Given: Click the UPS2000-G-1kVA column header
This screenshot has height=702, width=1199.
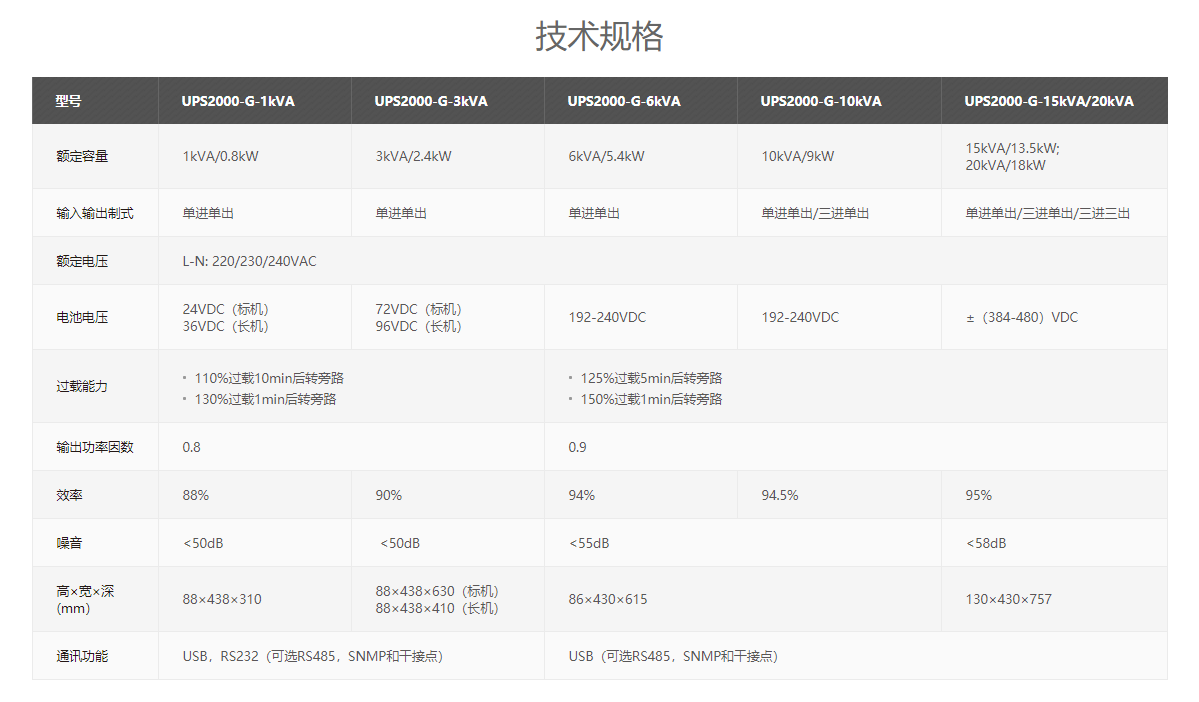Looking at the screenshot, I should point(255,100).
